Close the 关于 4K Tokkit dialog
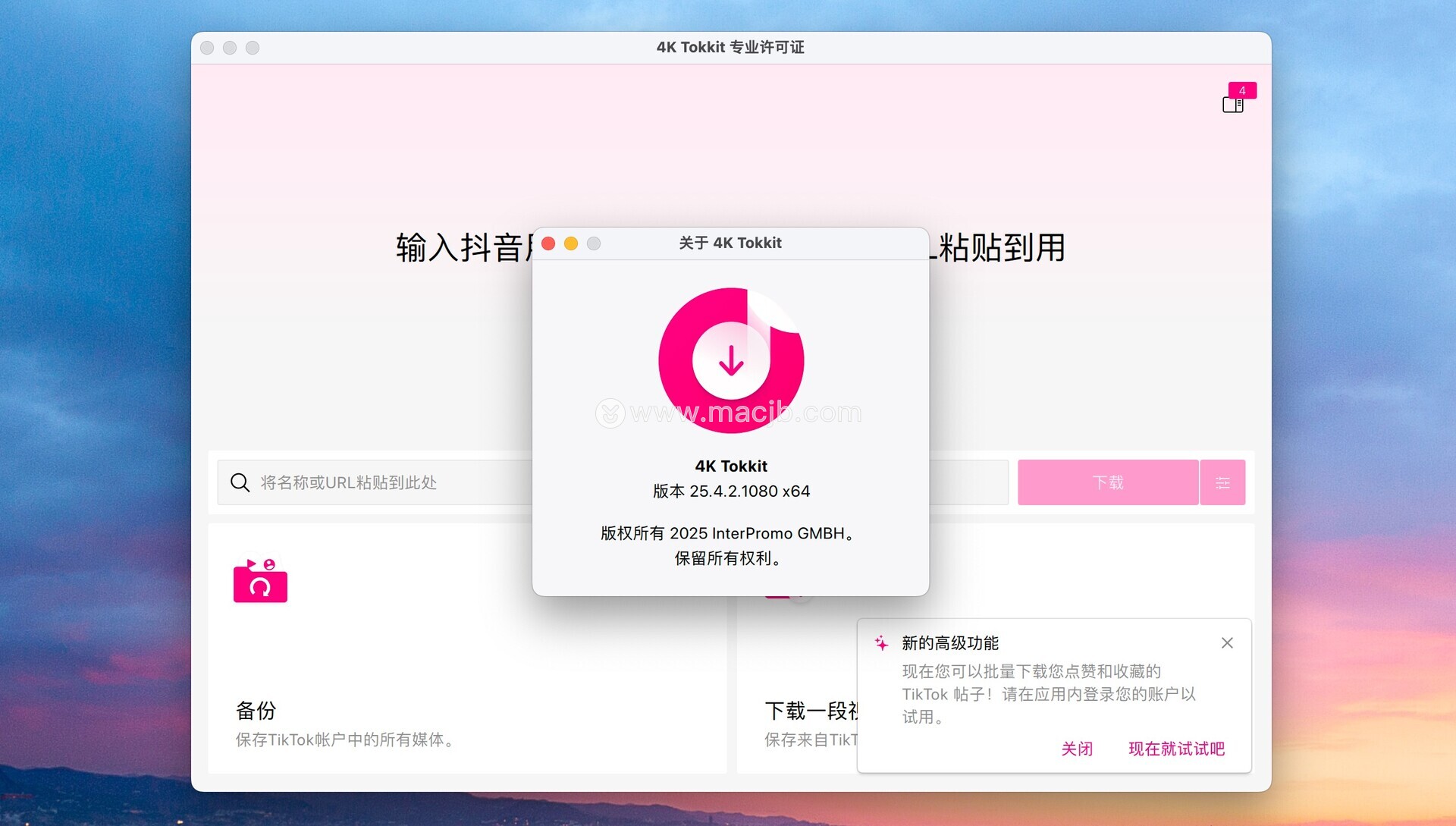 548,243
